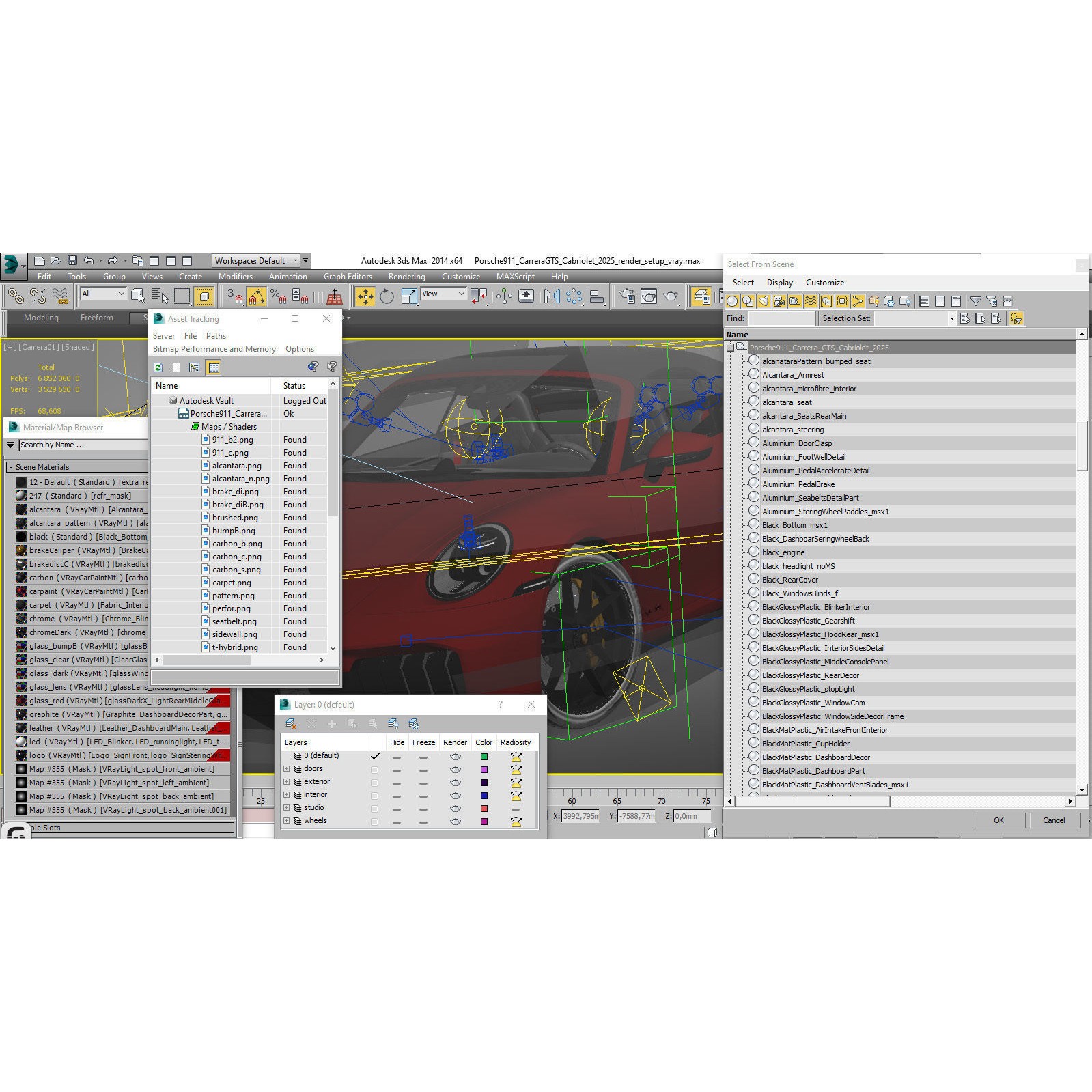Expand the studio layer
Screen dimensions: 1092x1092
point(287,808)
